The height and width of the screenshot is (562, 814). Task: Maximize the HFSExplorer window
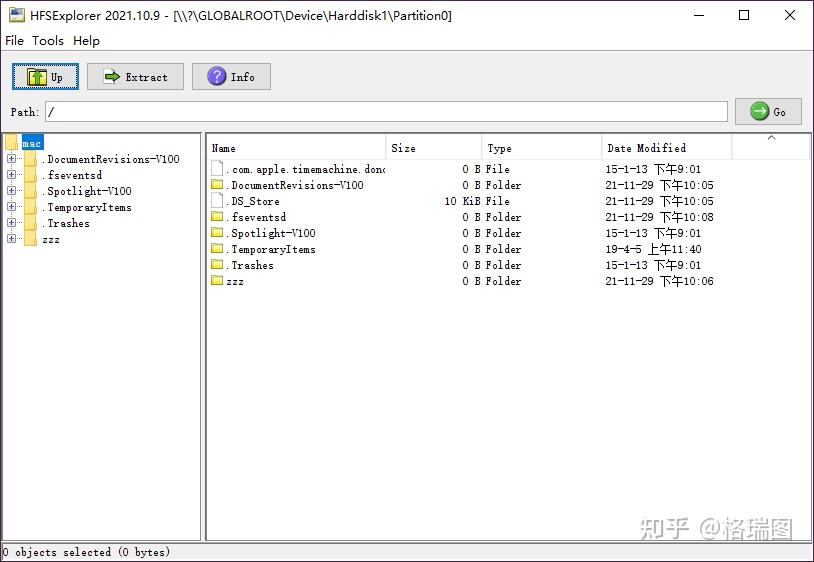[744, 15]
